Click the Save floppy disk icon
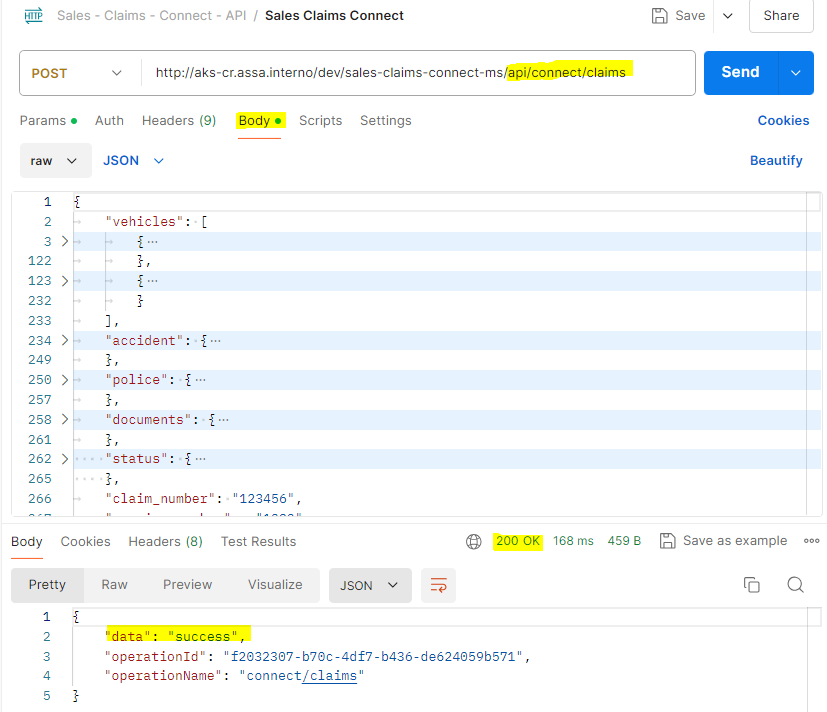This screenshot has height=712, width=827. point(659,16)
